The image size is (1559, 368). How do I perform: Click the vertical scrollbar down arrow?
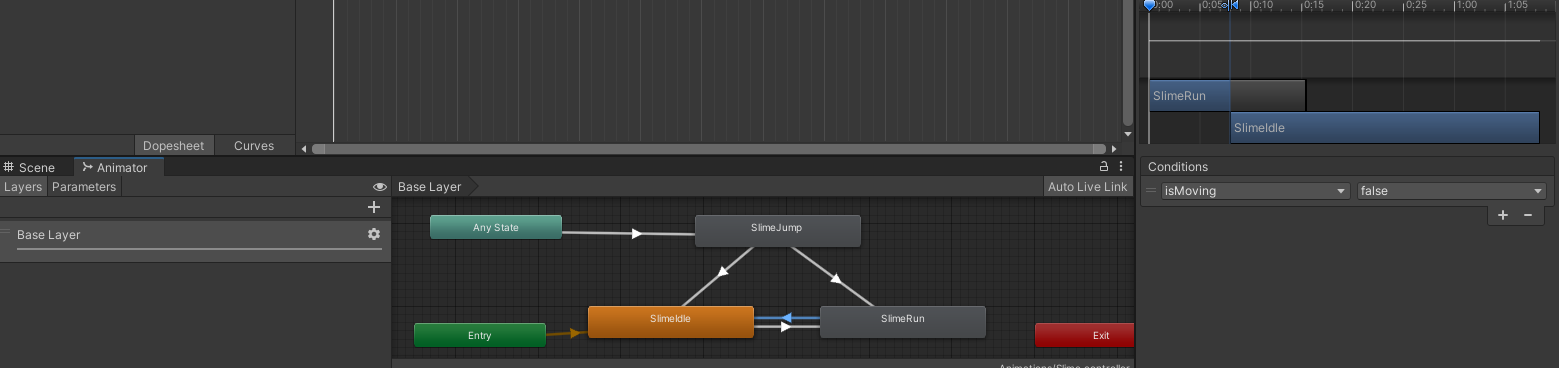[x=1129, y=134]
